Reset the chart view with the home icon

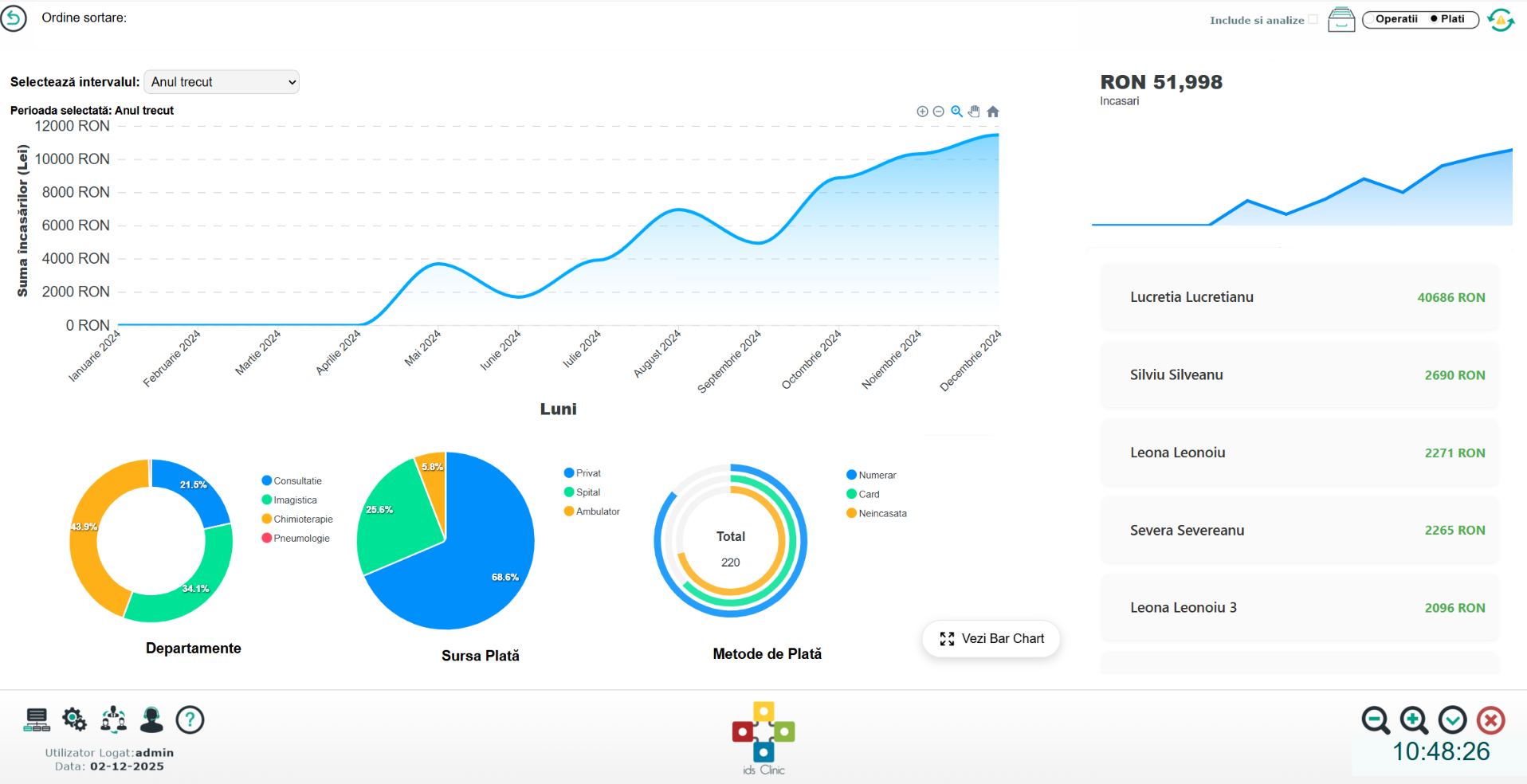pos(993,112)
